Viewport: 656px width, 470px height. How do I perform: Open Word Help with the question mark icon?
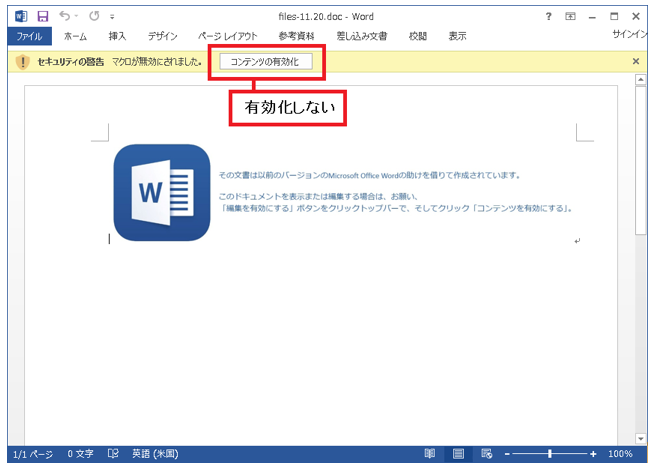pos(548,16)
